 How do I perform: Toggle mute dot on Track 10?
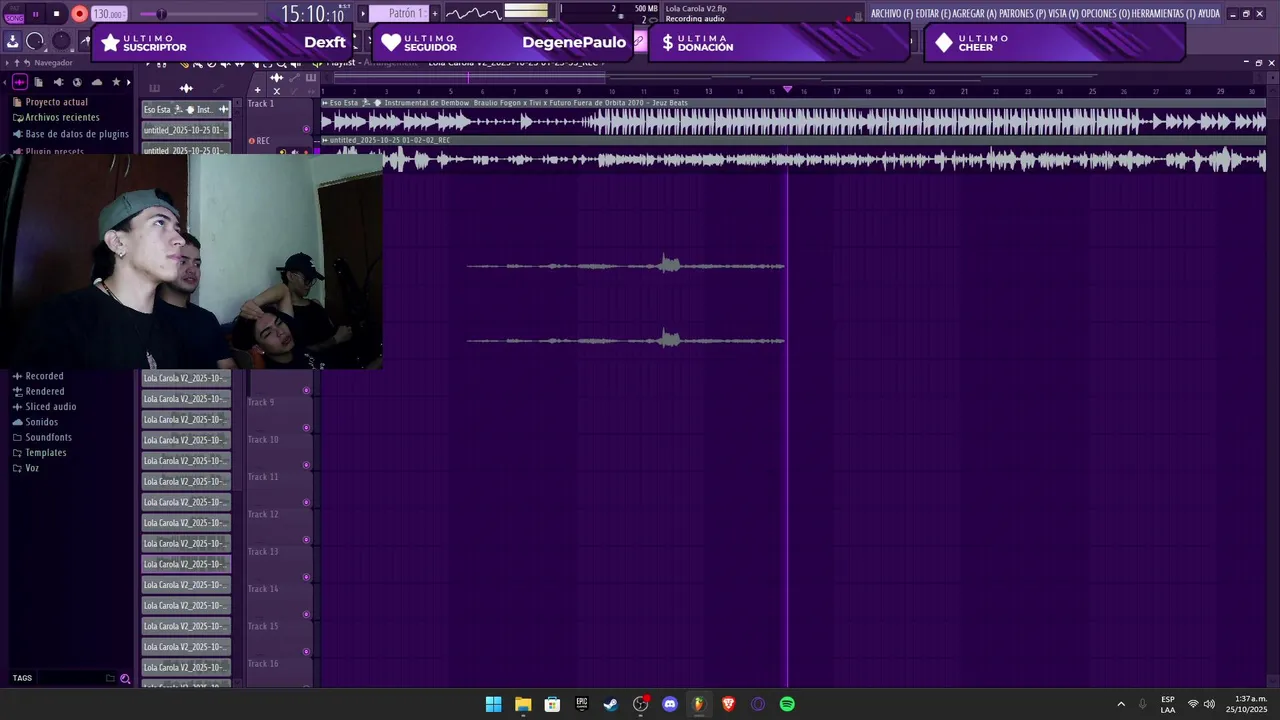point(306,465)
